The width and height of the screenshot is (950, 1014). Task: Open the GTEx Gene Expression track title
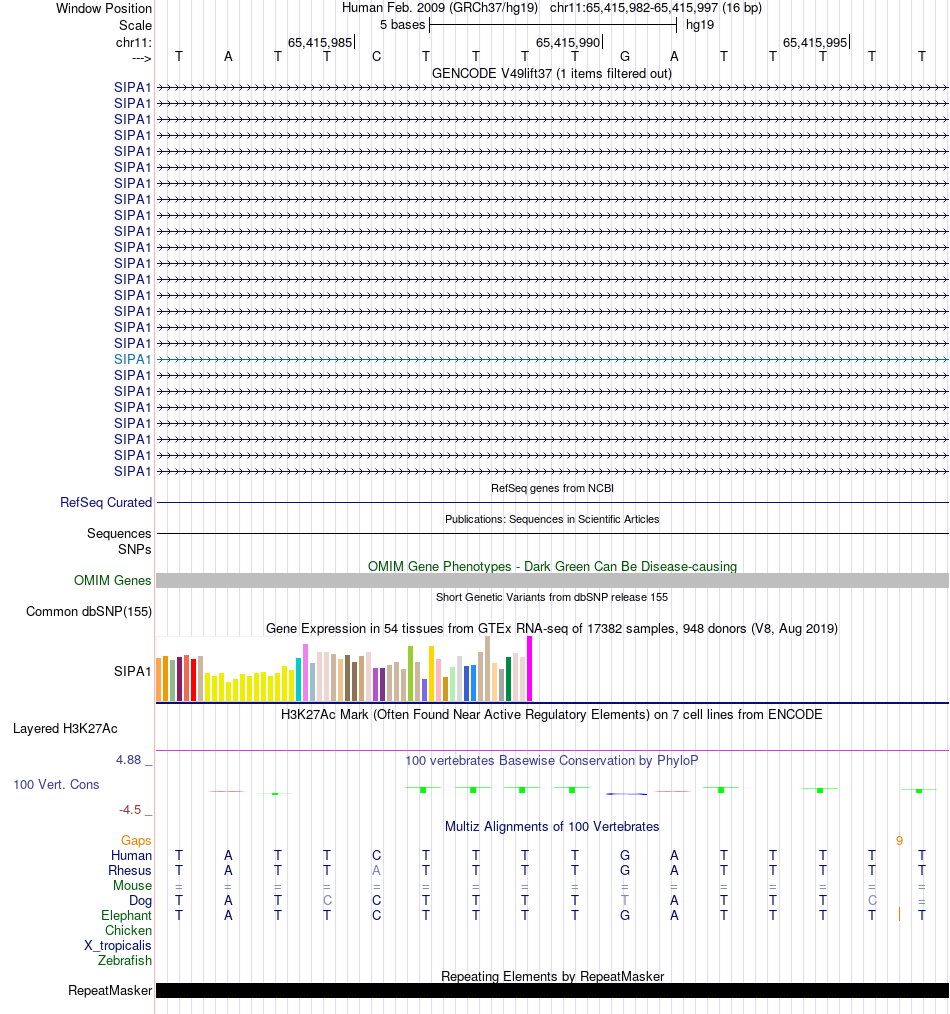[x=552, y=629]
